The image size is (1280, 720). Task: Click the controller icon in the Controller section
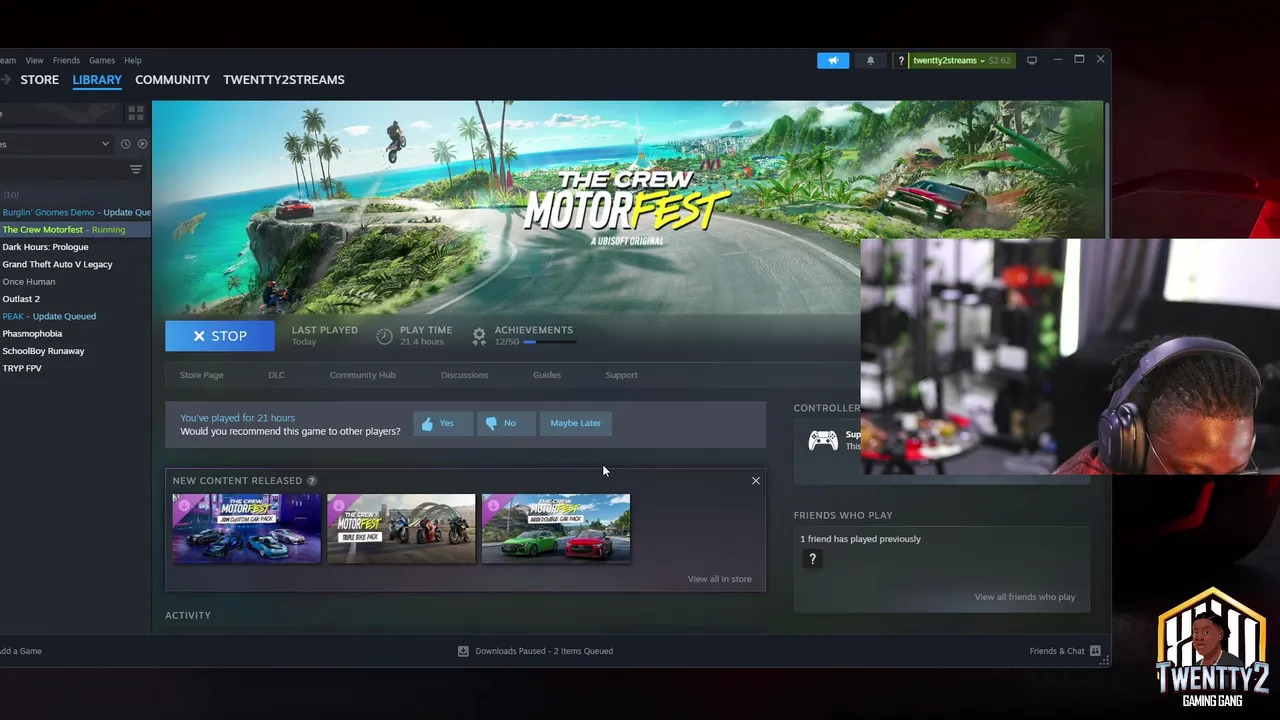pos(823,440)
